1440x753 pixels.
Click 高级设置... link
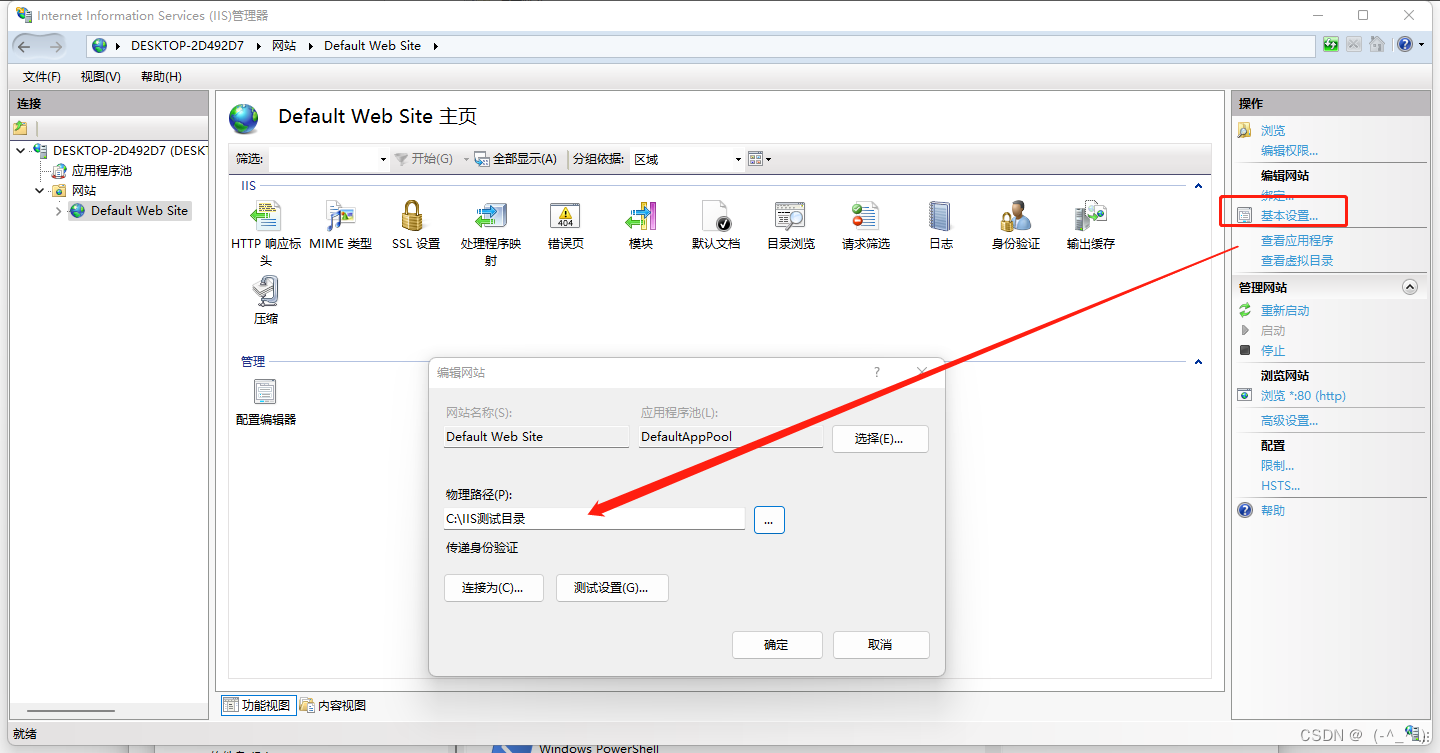coord(1289,421)
